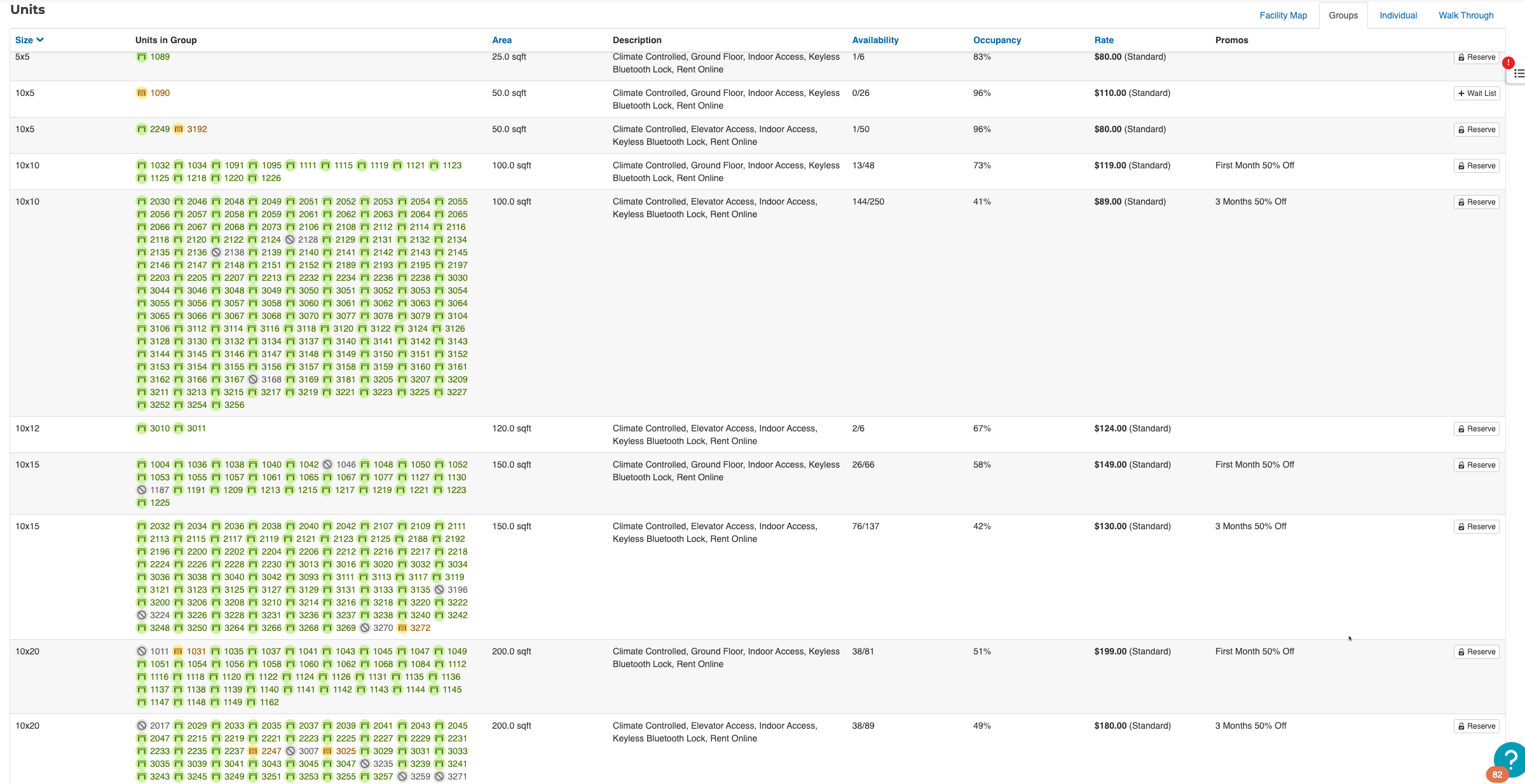Open the Individual units tab
The width and height of the screenshot is (1525, 784).
(x=1398, y=15)
